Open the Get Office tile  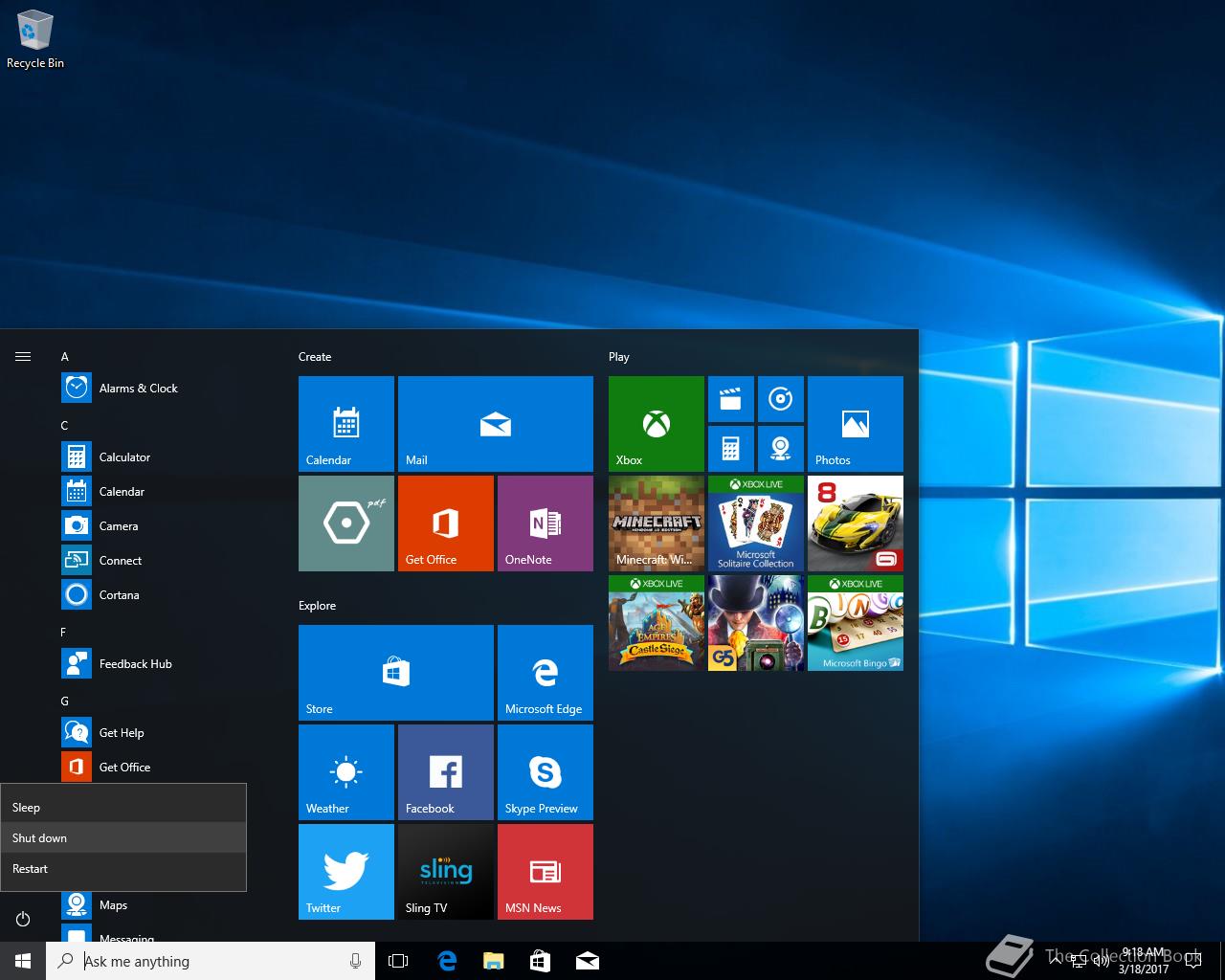click(x=446, y=523)
